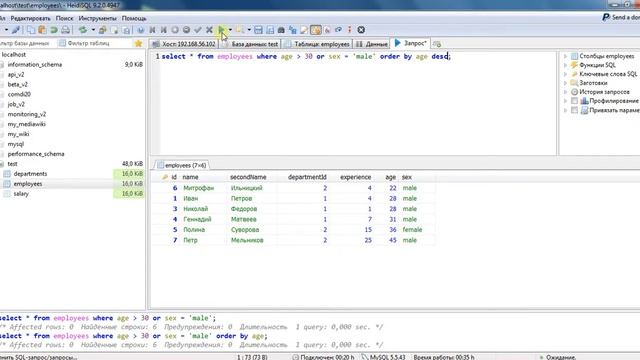Select performance_schema database in tree
The width and height of the screenshot is (640, 360).
pos(36,154)
